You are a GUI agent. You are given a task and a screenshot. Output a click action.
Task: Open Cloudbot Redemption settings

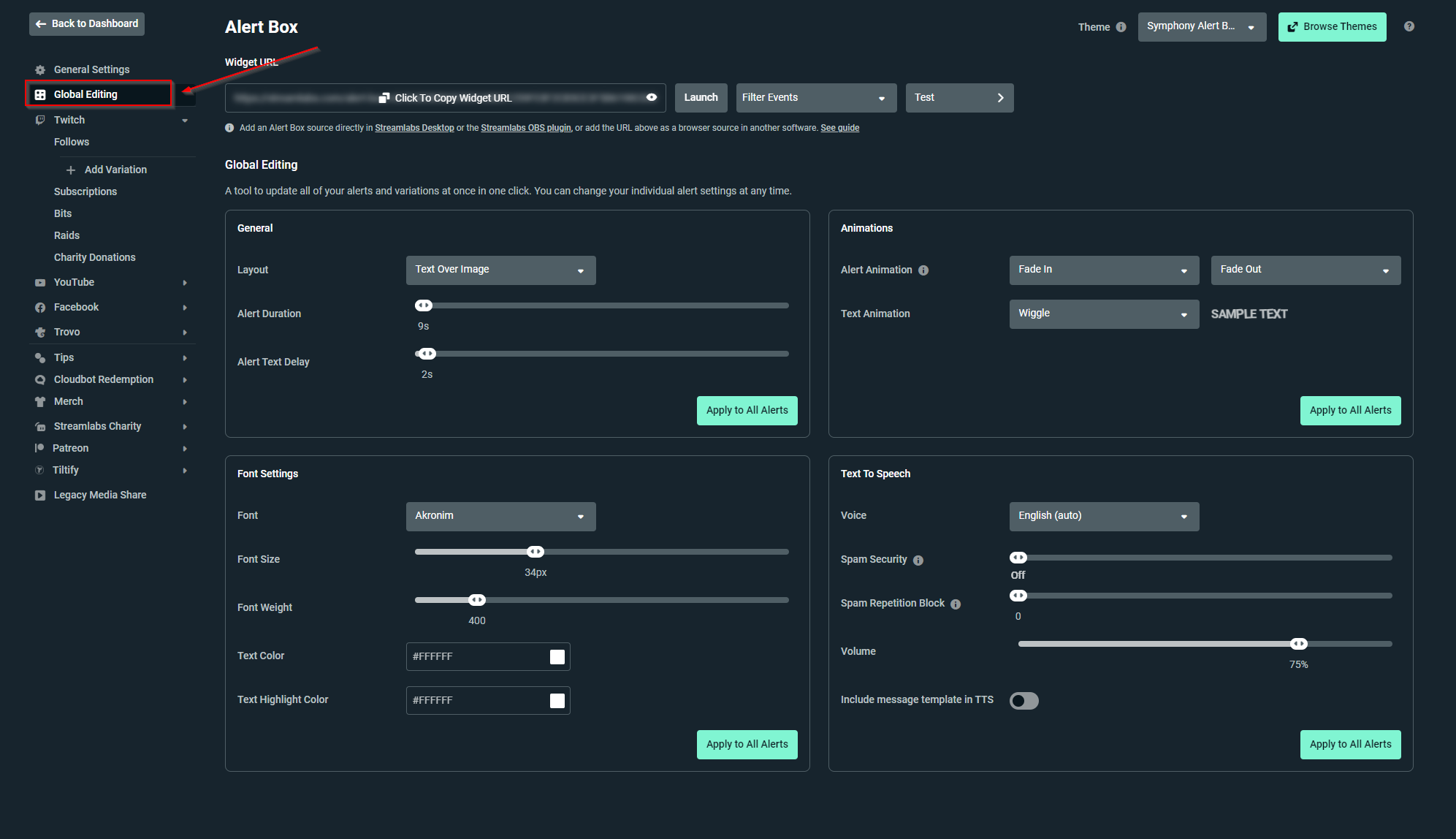[x=103, y=379]
